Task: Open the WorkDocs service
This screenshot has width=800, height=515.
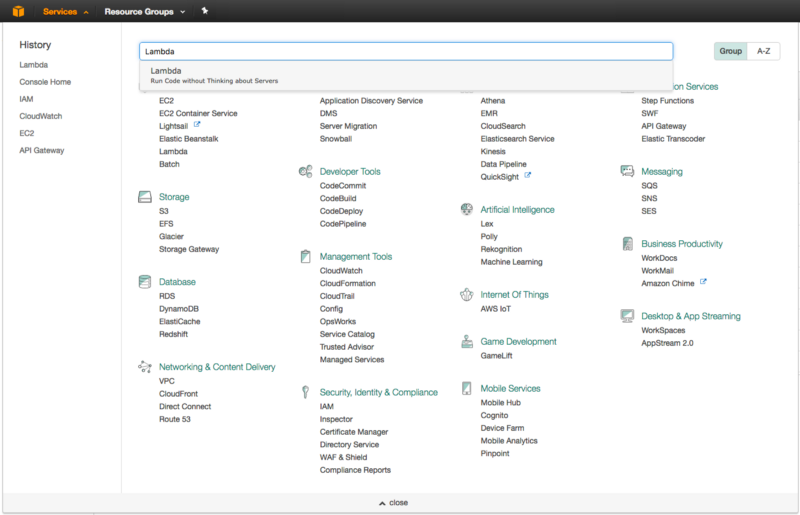Action: click(659, 258)
